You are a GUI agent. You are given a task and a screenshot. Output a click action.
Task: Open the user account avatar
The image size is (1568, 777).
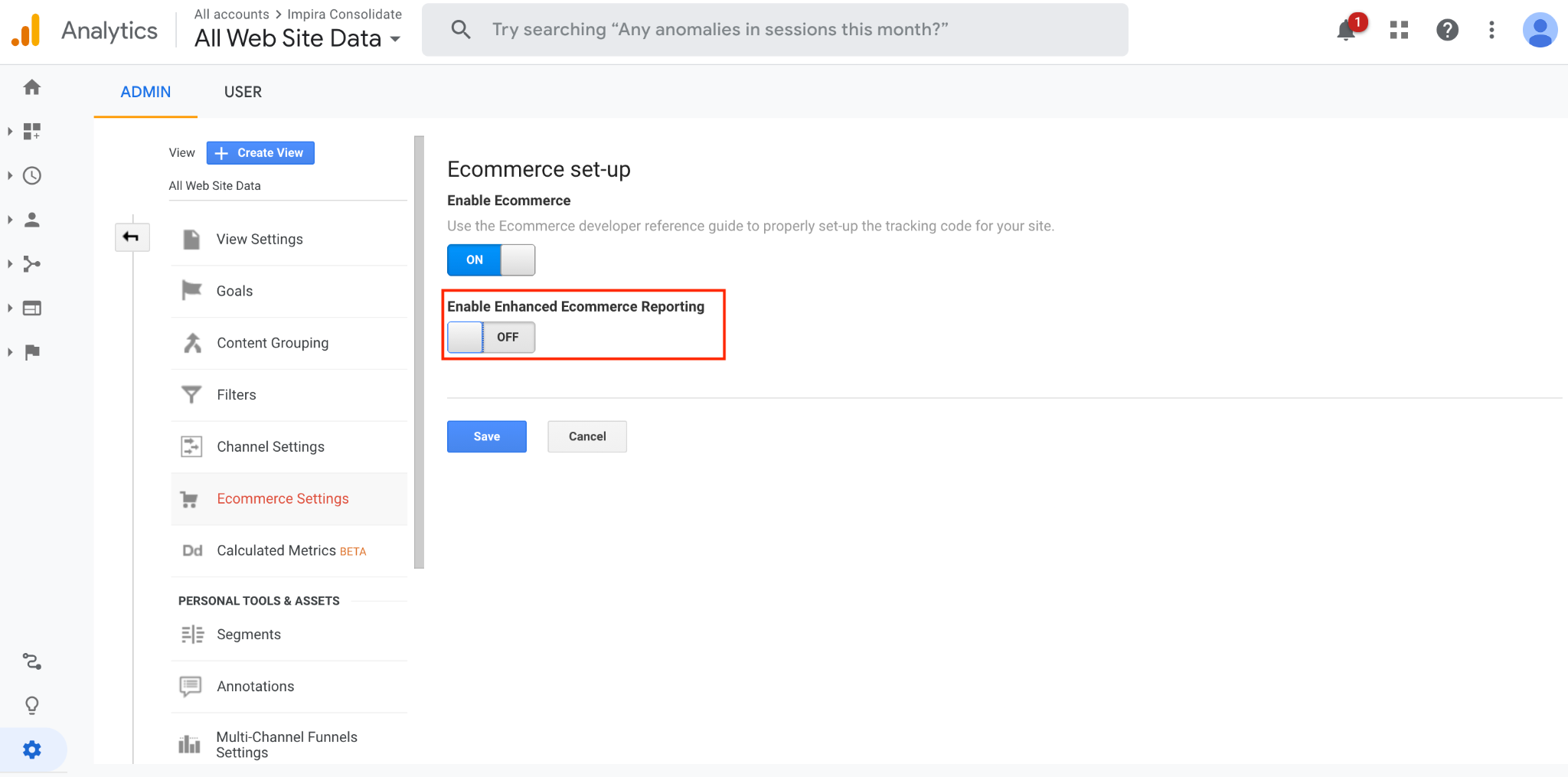point(1540,30)
